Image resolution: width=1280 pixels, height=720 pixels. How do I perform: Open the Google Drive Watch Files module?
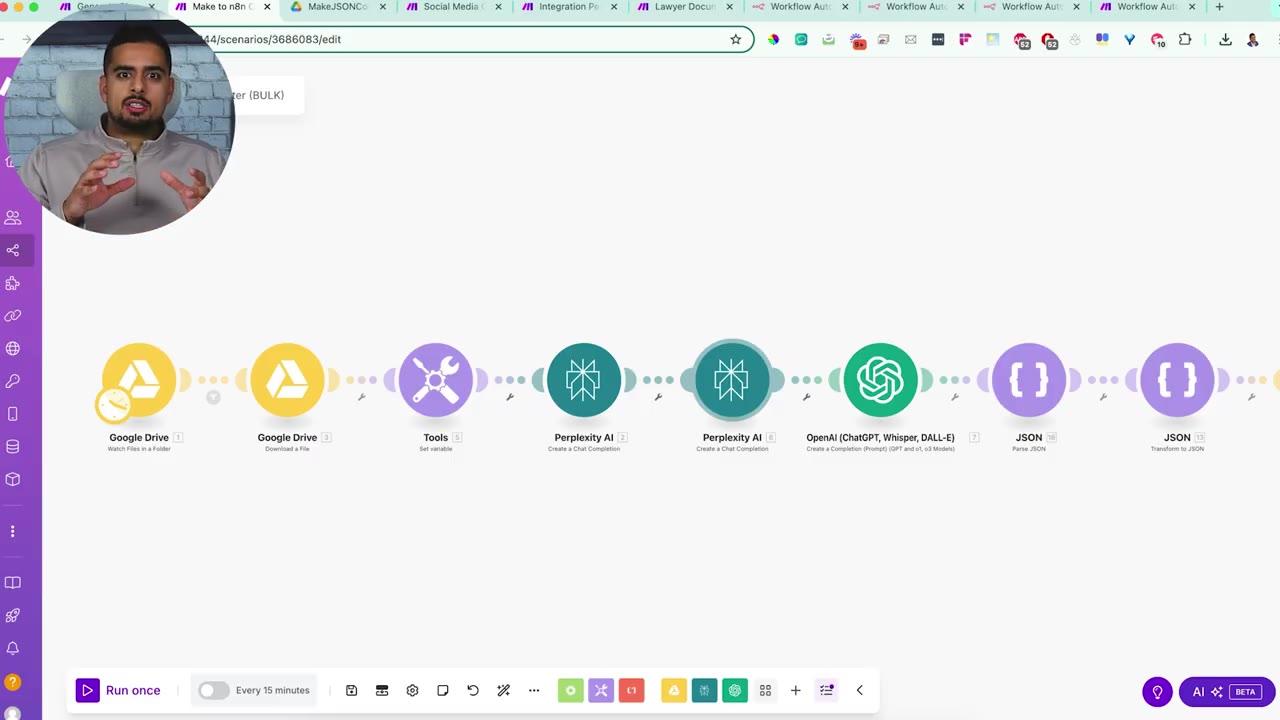(139, 380)
